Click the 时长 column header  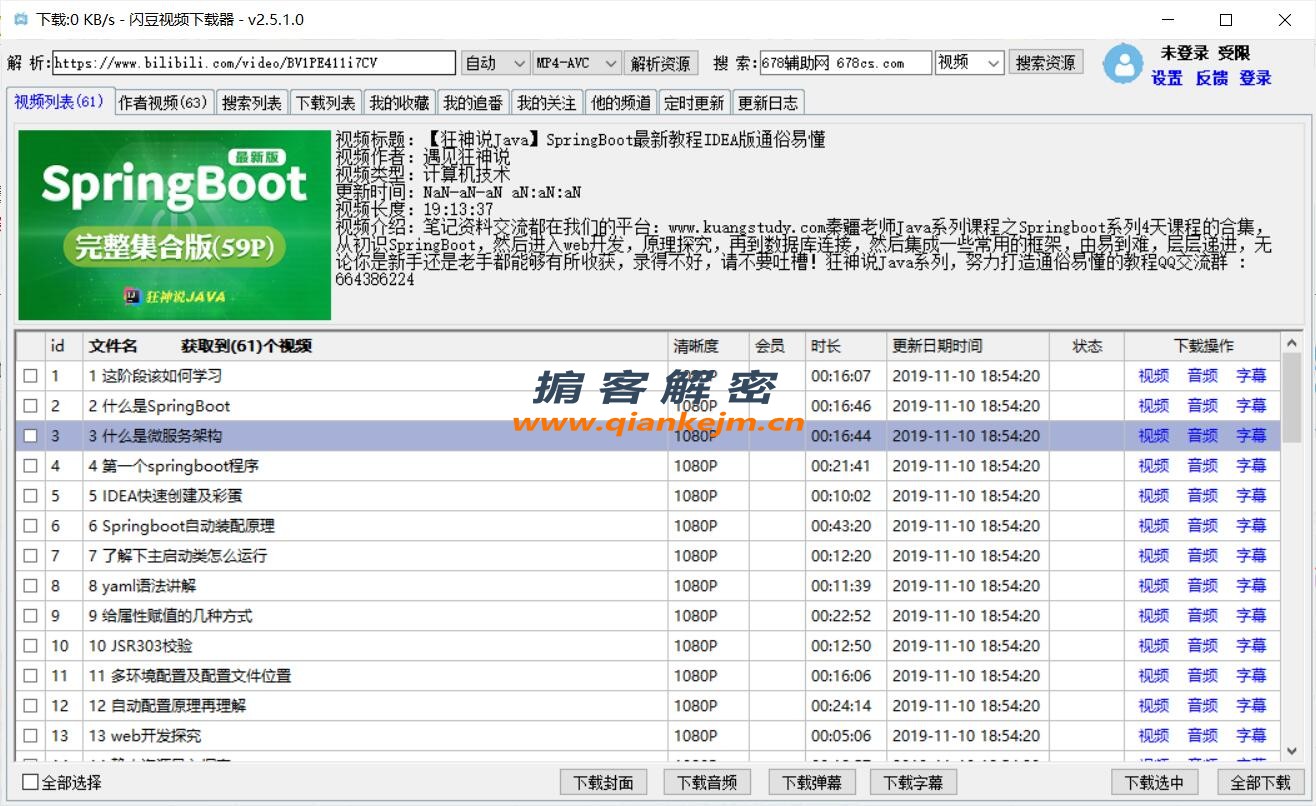846,346
